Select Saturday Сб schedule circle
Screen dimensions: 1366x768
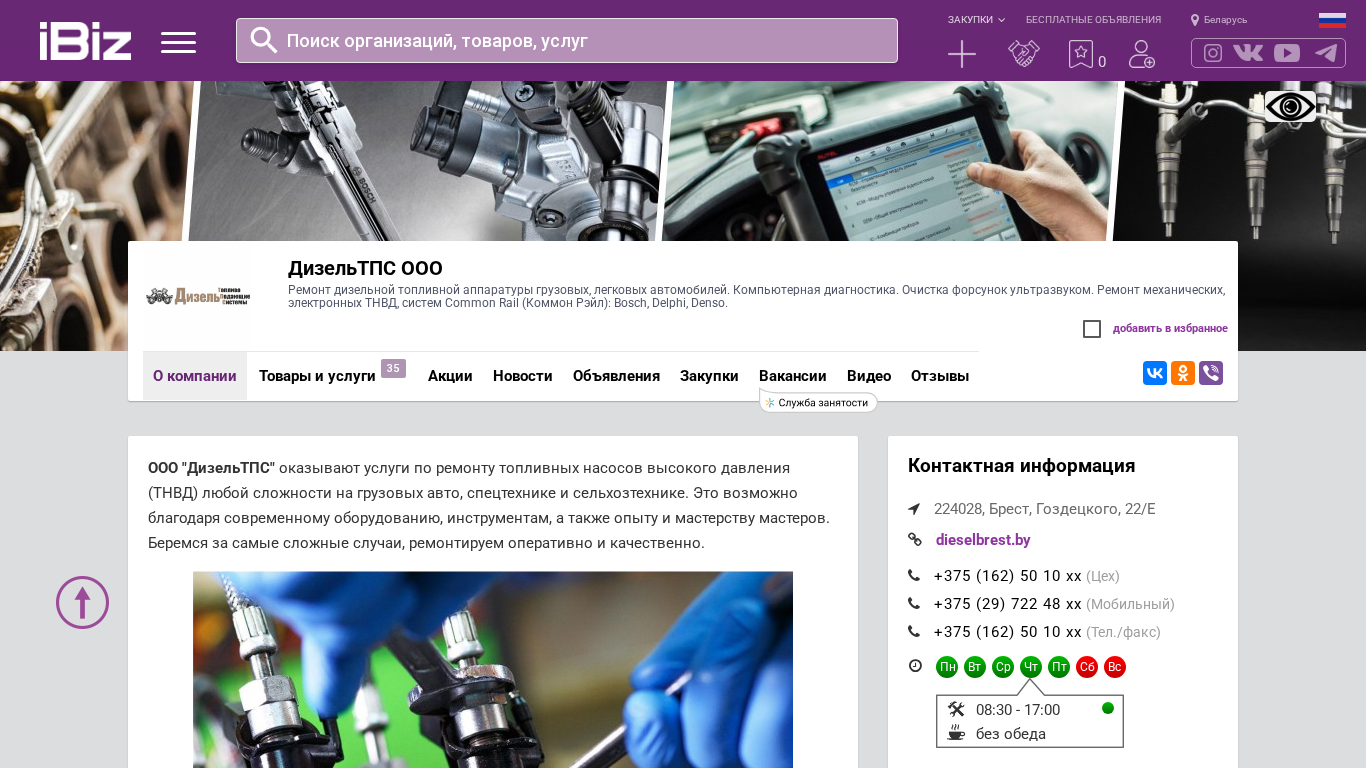(x=1087, y=667)
